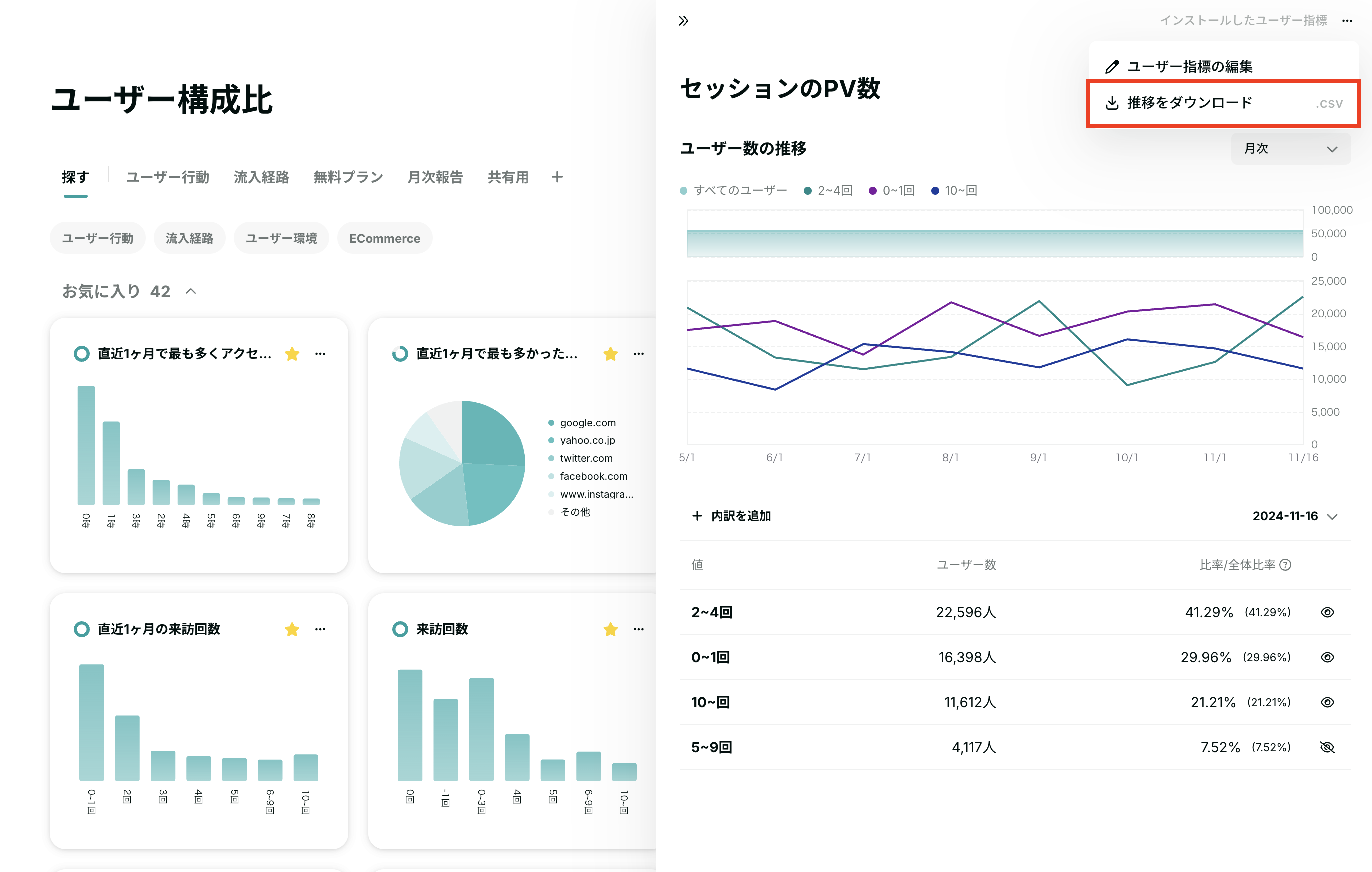Click ユーザー数 column header
Screen dimensions: 1372x872
pos(966,565)
